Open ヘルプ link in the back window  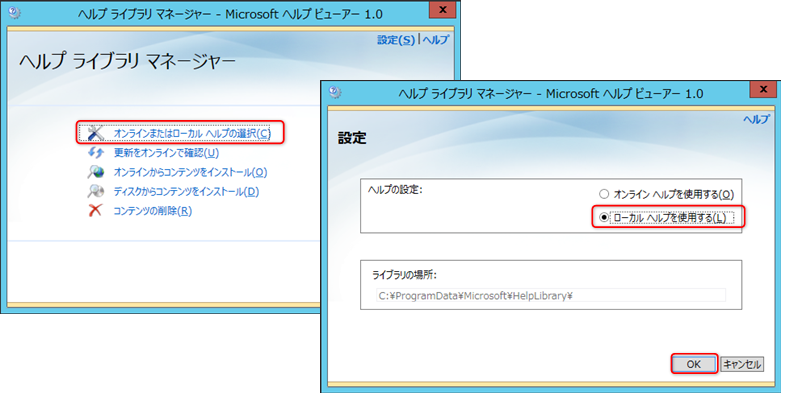pos(435,40)
